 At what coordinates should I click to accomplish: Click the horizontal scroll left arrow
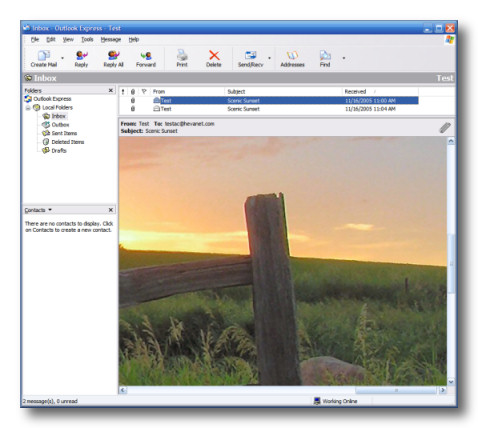123,390
